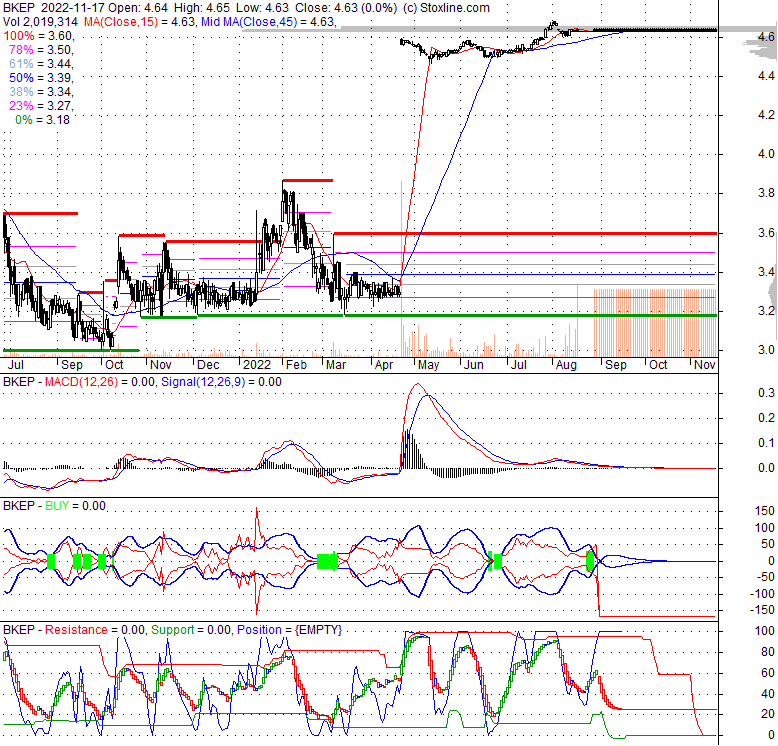Click the 50% = 3.39 Fibonacci level
This screenshot has width=778, height=746.
tap(41, 77)
